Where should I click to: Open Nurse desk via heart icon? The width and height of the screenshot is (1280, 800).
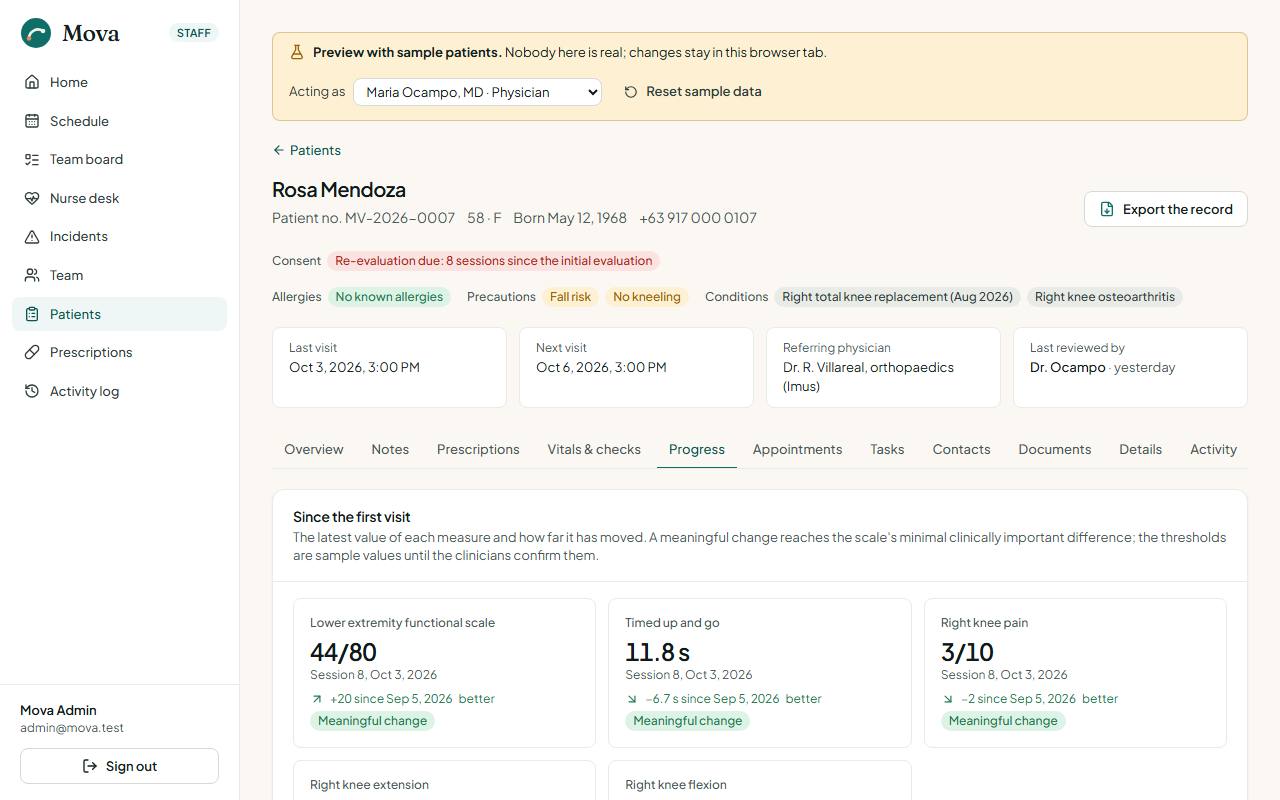click(x=32, y=198)
